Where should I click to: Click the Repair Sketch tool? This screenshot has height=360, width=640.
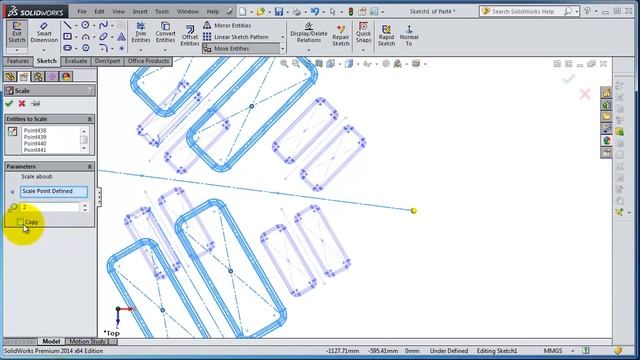point(341,35)
